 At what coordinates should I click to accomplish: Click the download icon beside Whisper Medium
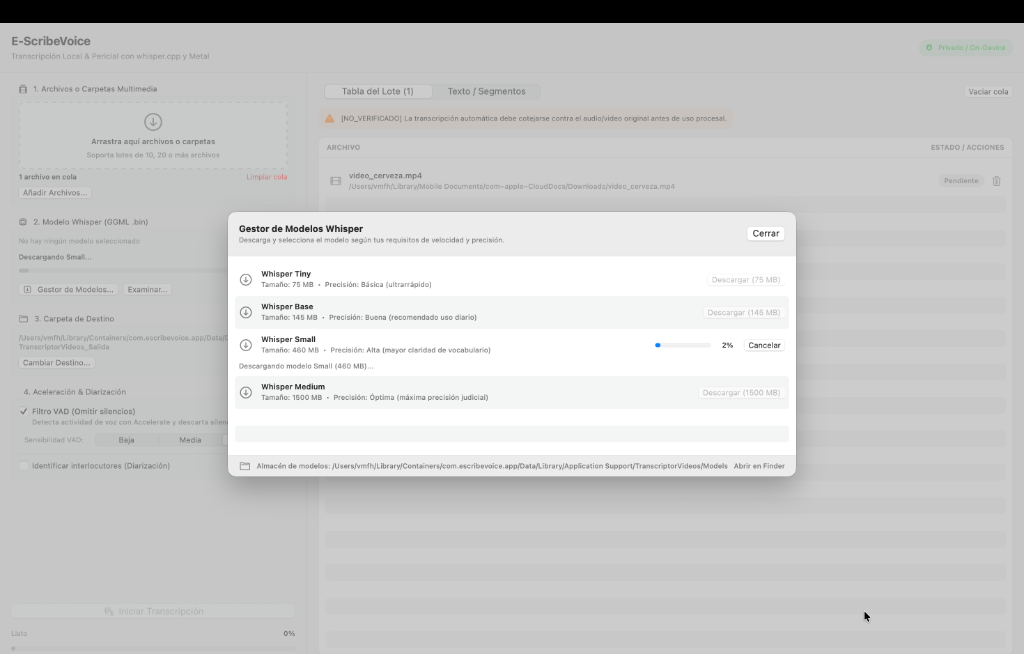pos(246,393)
